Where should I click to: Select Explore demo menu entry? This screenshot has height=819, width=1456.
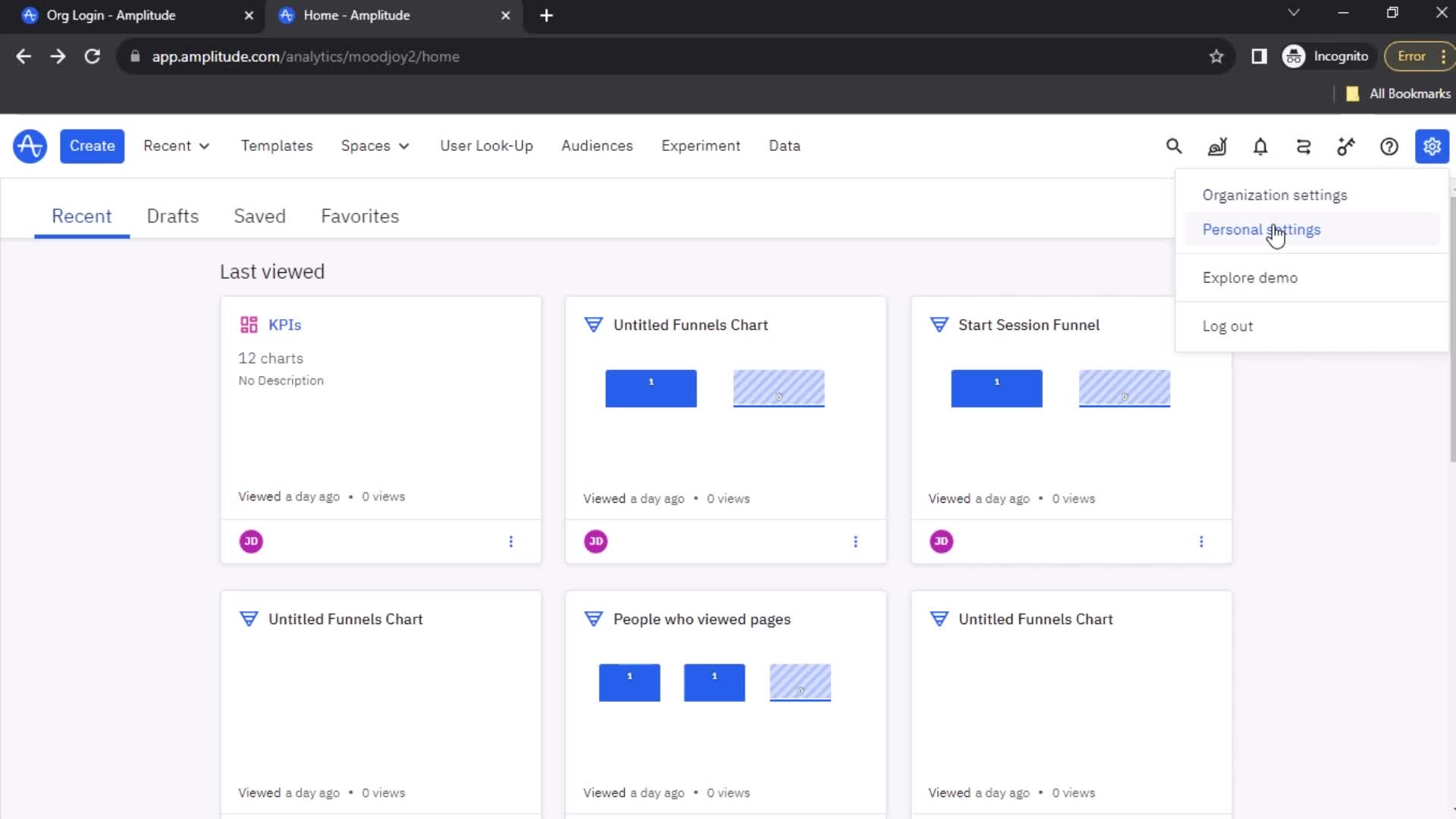point(1250,278)
